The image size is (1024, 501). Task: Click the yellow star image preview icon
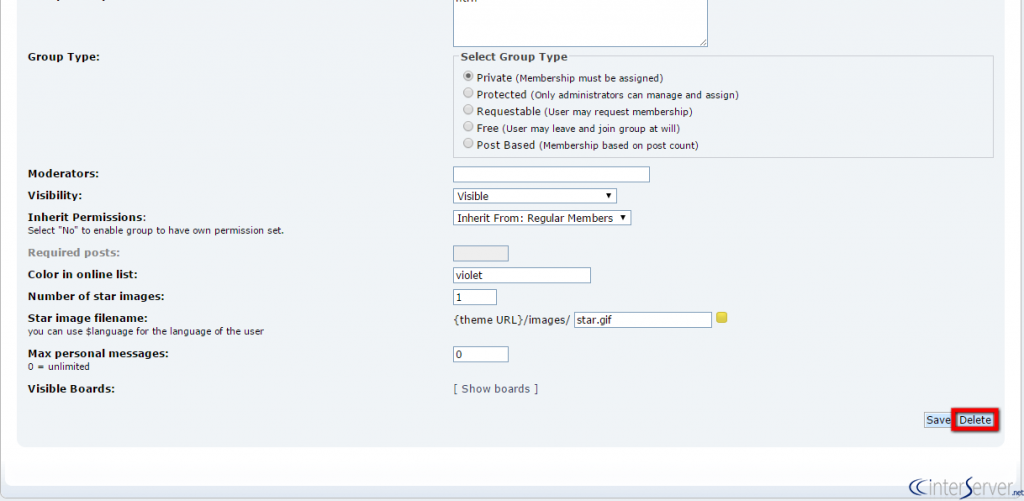click(x=722, y=317)
